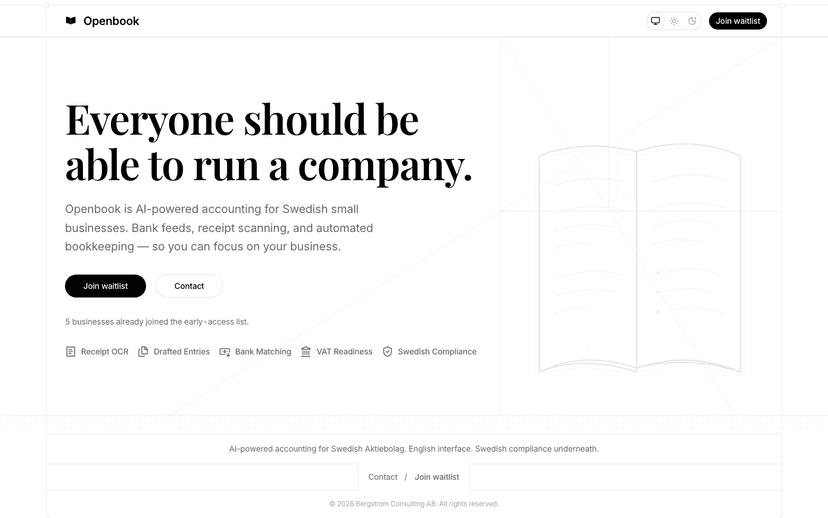828x518 pixels.
Task: Click the Openbook brand name in header
Action: (111, 21)
